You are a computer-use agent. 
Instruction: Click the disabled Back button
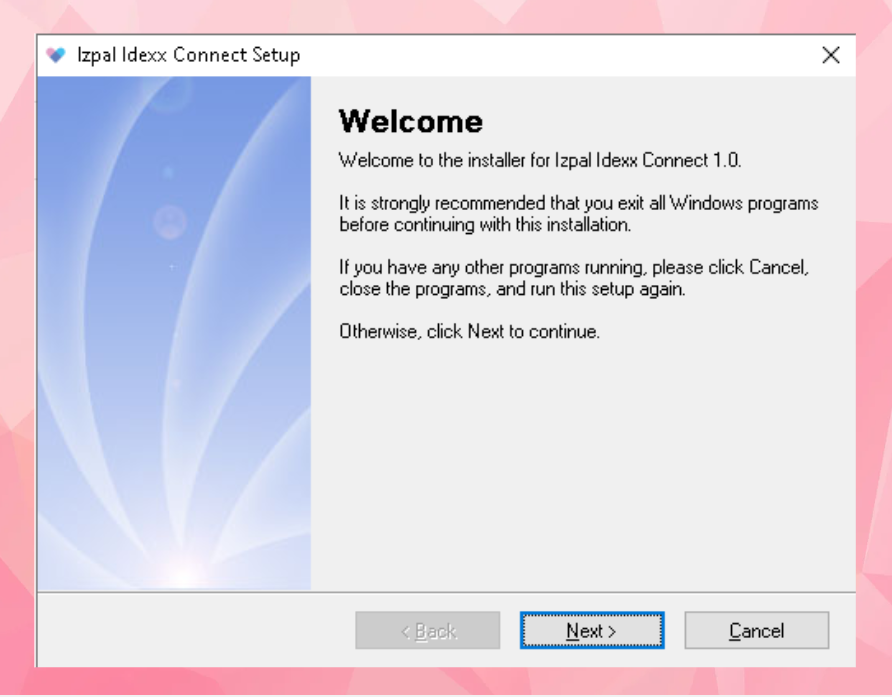[x=428, y=630]
